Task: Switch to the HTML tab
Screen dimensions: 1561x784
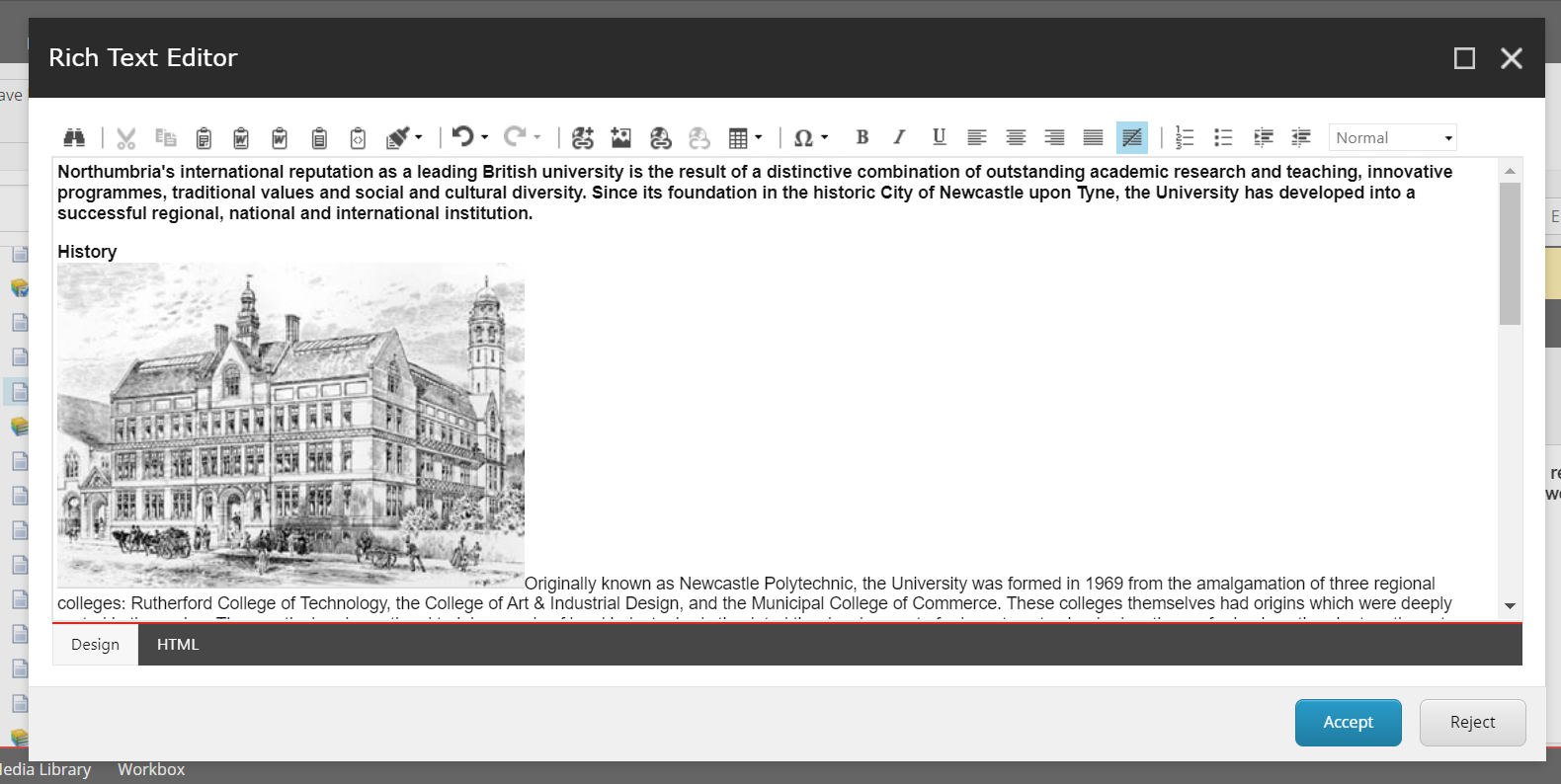Action: [178, 645]
